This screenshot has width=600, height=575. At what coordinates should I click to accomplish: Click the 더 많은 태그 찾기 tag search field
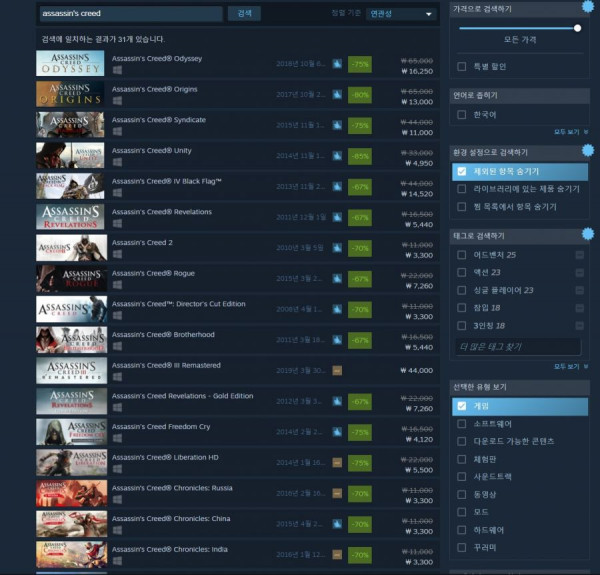(518, 347)
